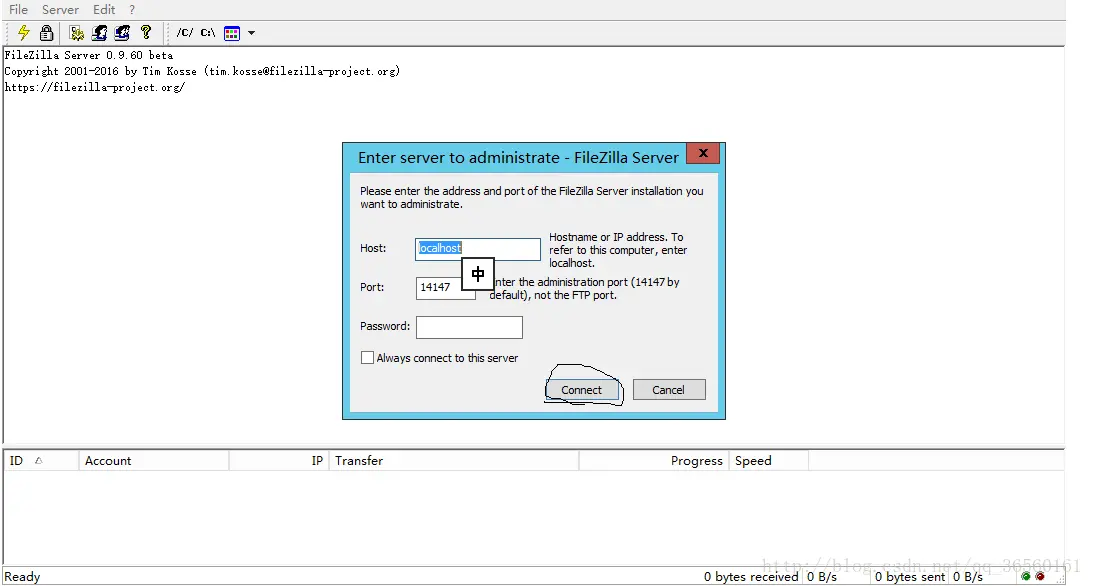
Task: Click the red status indicator light
Action: tap(1040, 577)
